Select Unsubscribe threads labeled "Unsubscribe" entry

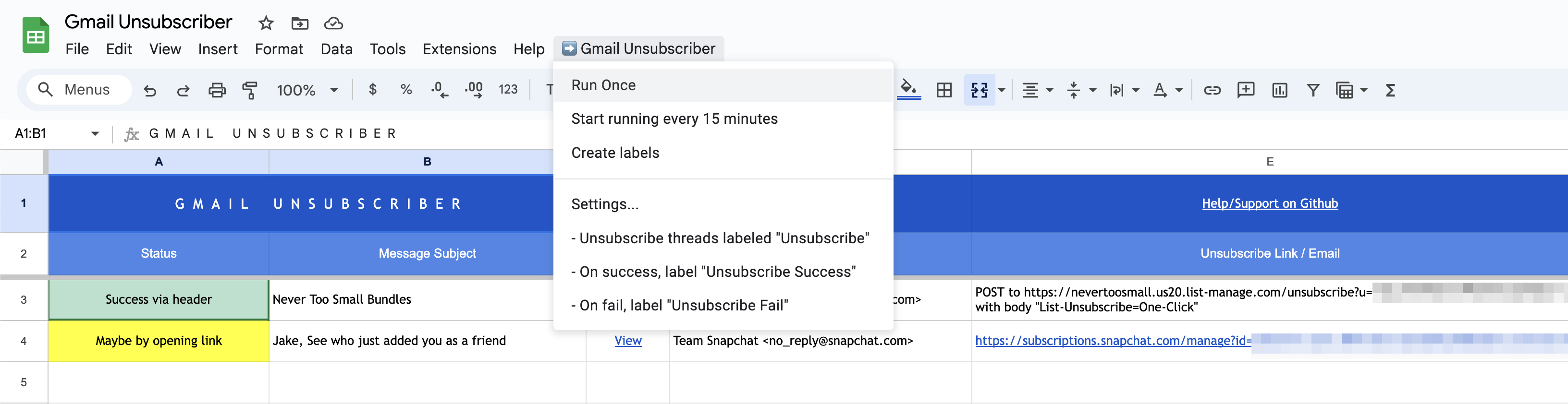723,238
